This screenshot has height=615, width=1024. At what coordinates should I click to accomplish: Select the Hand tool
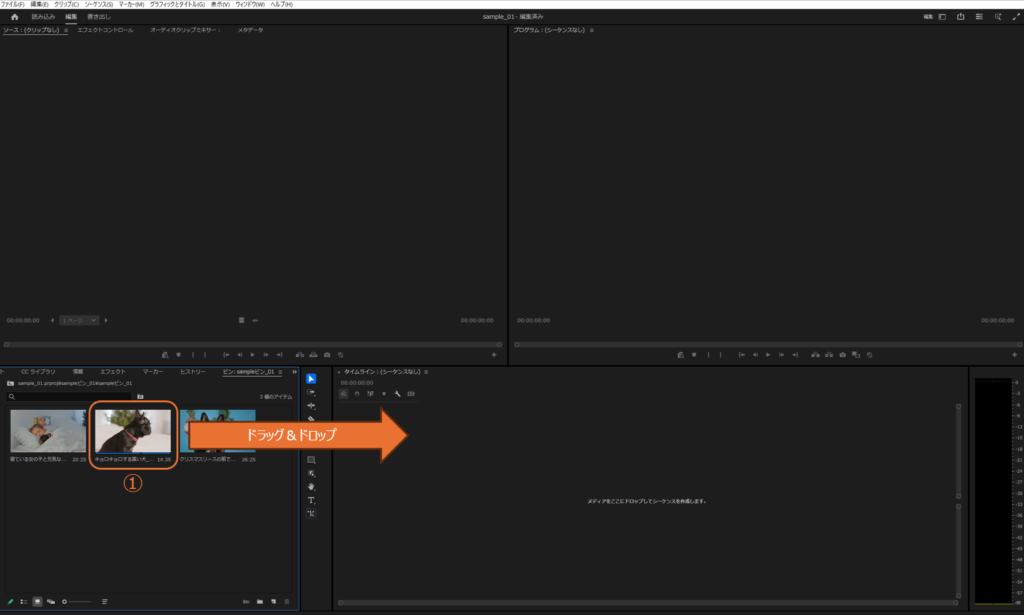311,487
